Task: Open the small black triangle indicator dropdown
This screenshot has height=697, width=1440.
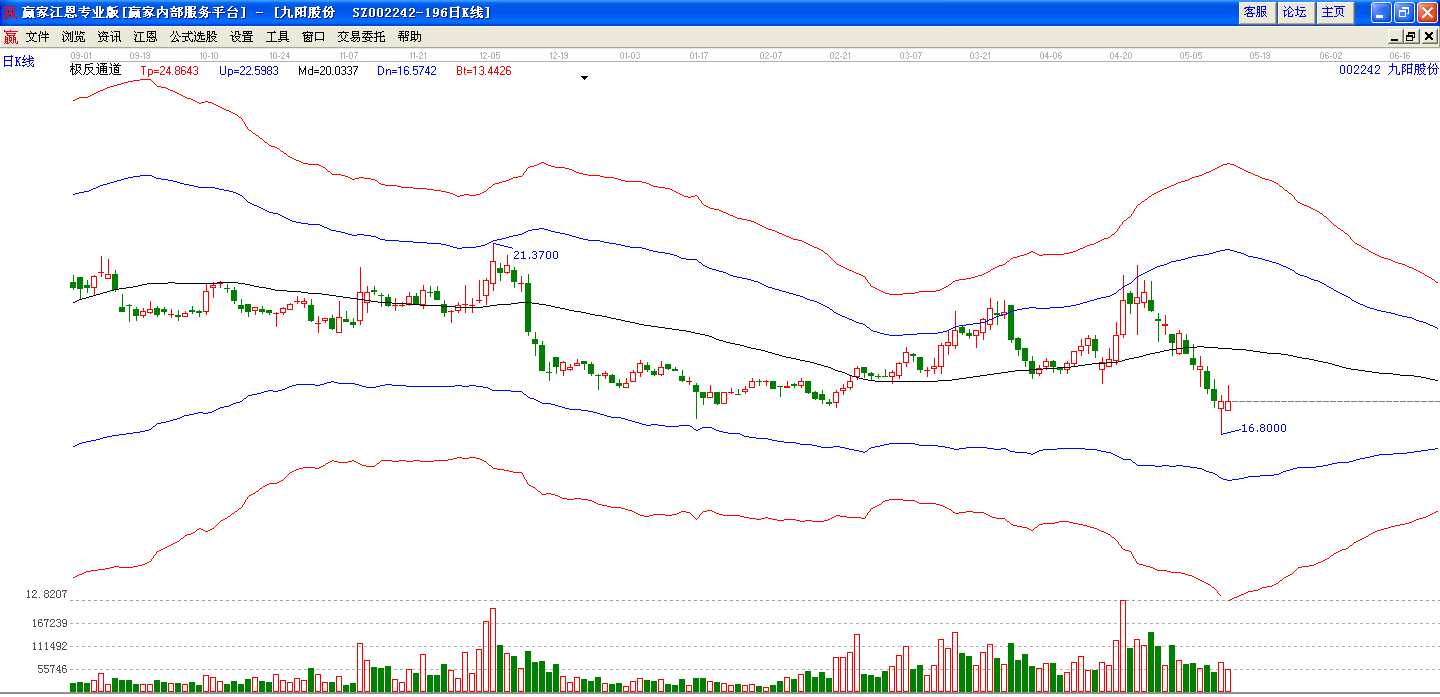Action: 585,77
